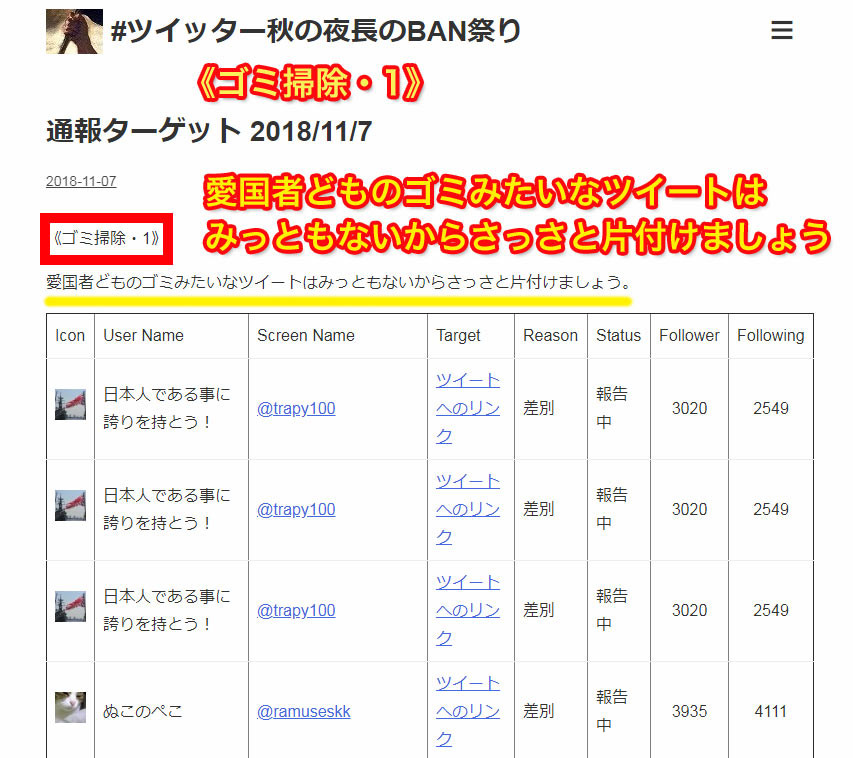
Task: Select the Status column header
Action: pyautogui.click(x=619, y=336)
